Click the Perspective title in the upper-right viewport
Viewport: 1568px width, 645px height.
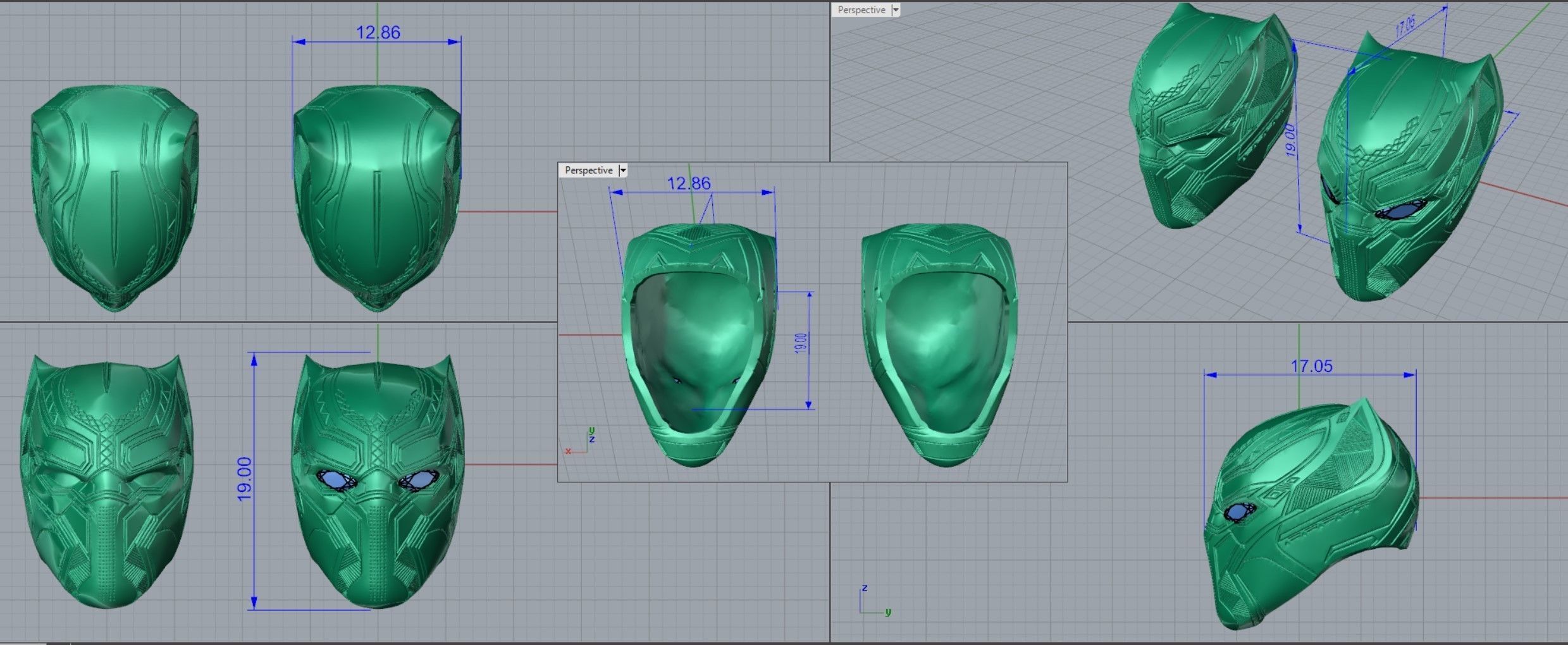click(x=861, y=10)
